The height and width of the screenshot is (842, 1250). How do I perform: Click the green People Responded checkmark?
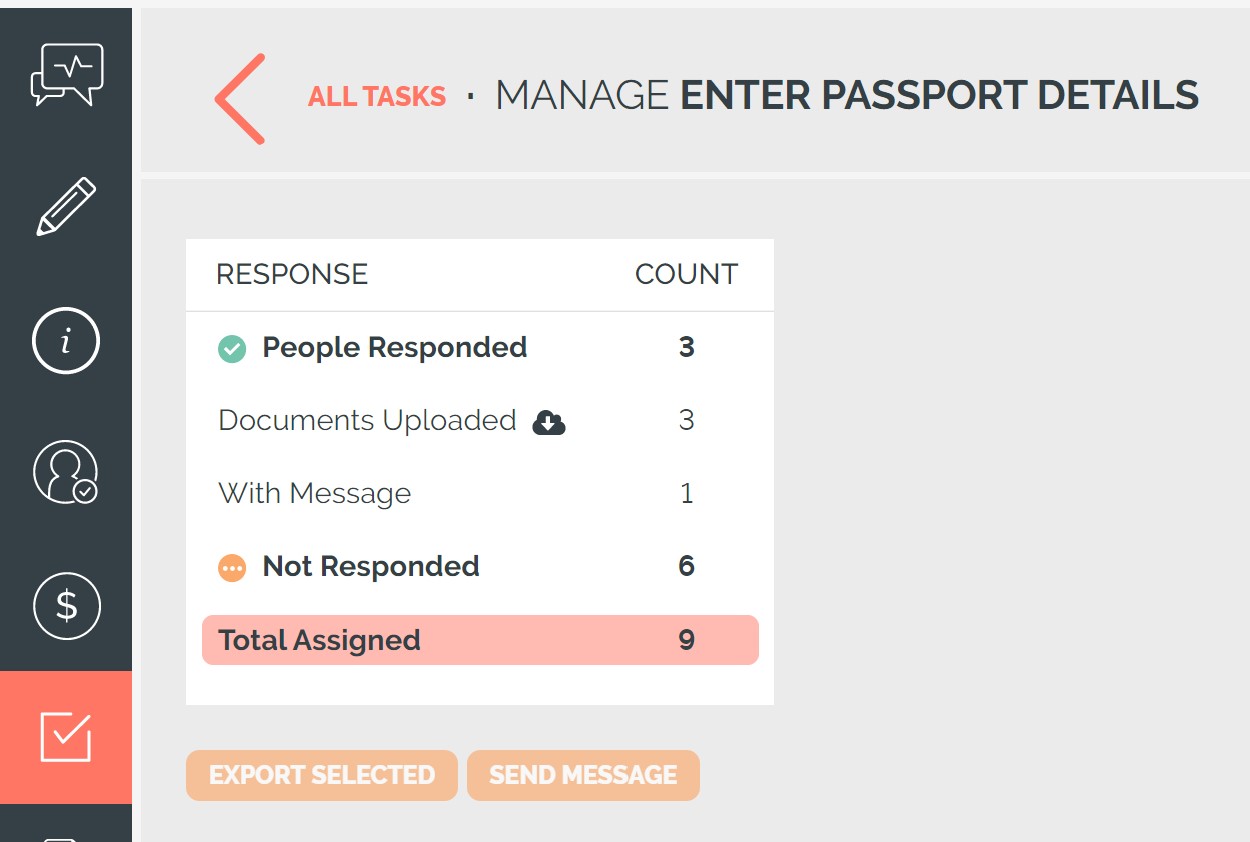(x=232, y=349)
